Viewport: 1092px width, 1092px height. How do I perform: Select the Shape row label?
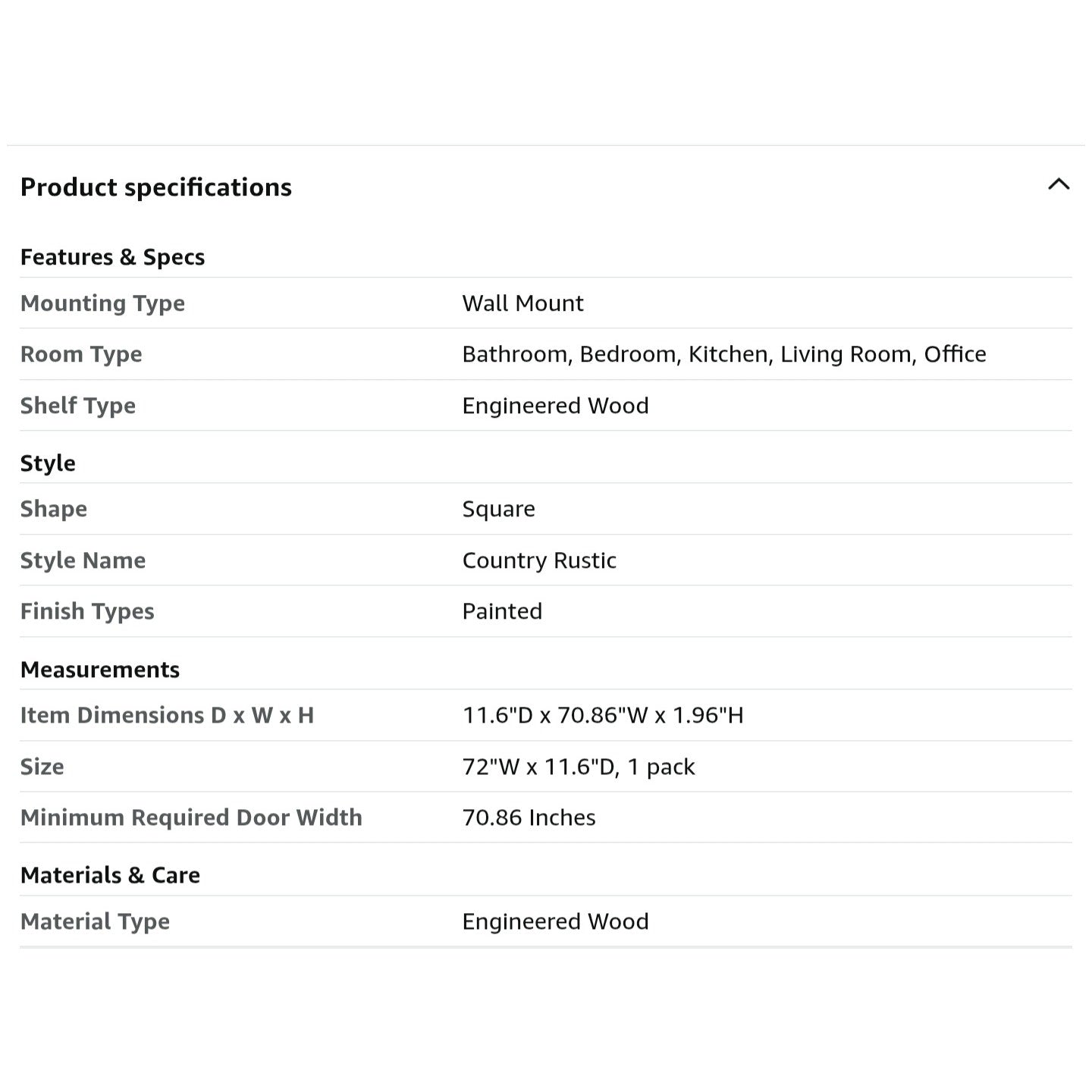[x=54, y=509]
